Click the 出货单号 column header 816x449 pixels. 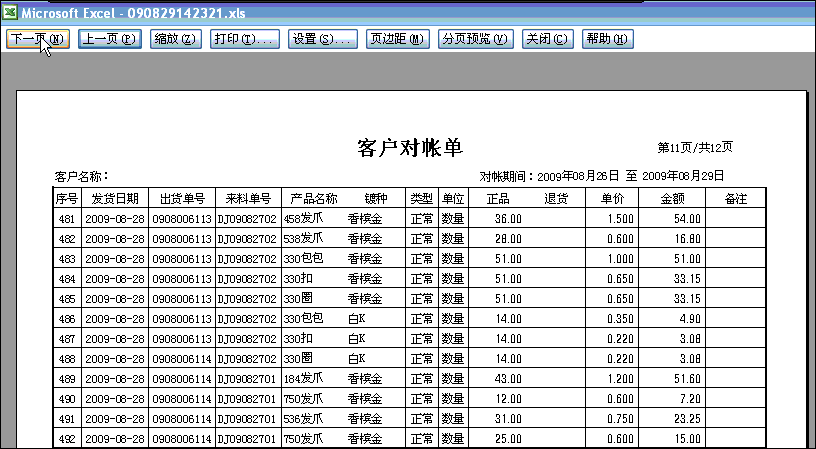tap(182, 198)
